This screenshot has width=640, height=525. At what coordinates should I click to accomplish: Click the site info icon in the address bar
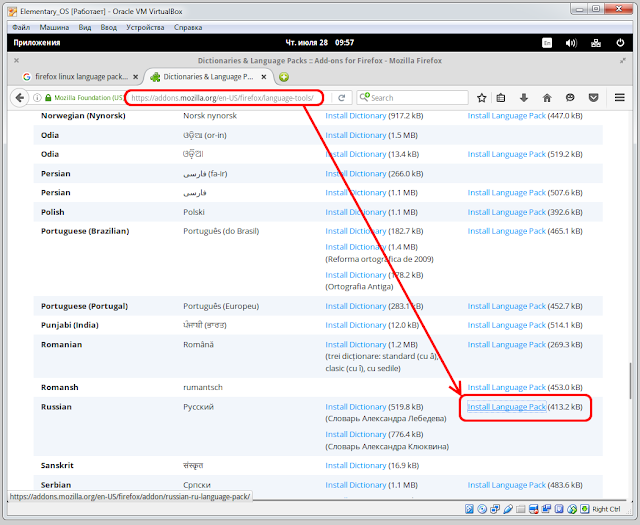click(x=37, y=98)
